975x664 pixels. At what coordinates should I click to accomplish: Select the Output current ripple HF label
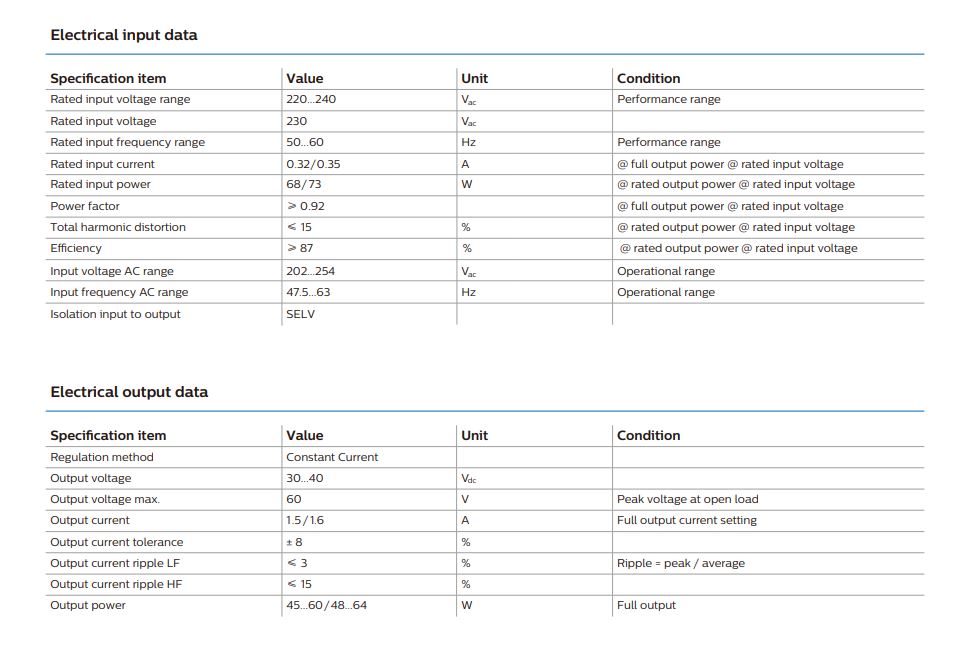[116, 584]
